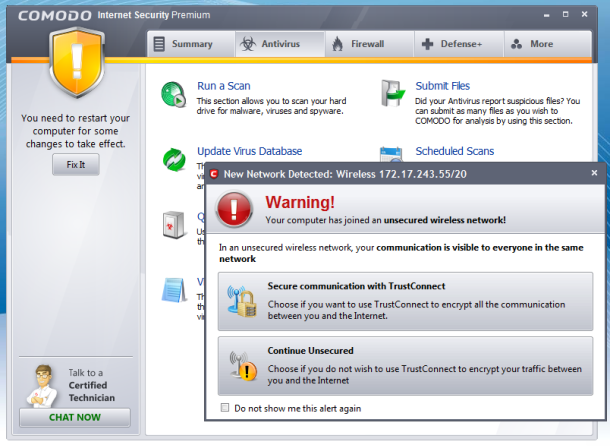Viewport: 610px width, 448px height.
Task: Open the Scheduled Scans link
Action: point(455,151)
